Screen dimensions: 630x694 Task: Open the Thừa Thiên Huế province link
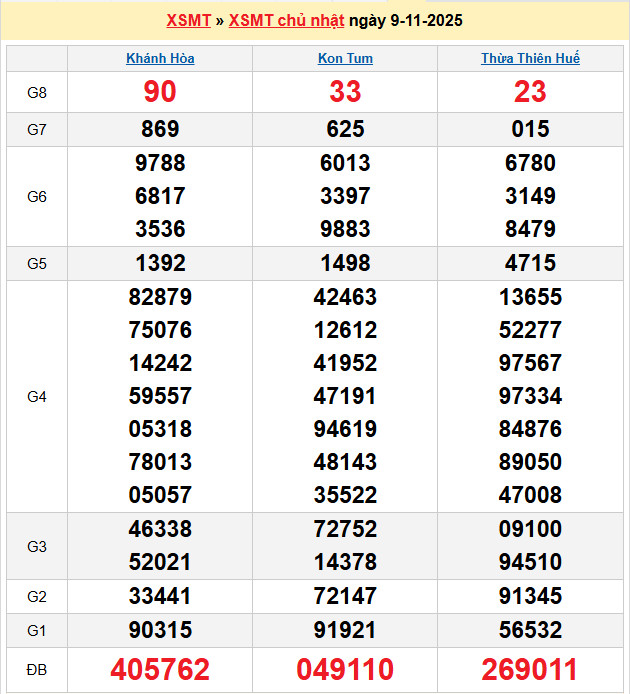[x=530, y=59]
